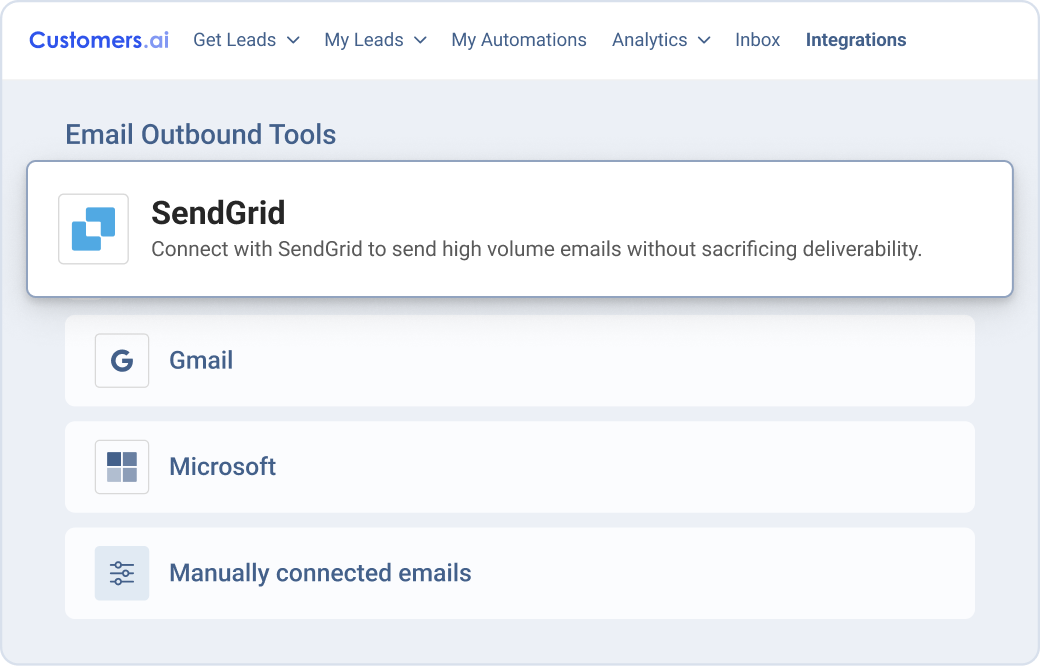The width and height of the screenshot is (1040, 666).
Task: Choose the Microsoft label text
Action: click(x=223, y=467)
